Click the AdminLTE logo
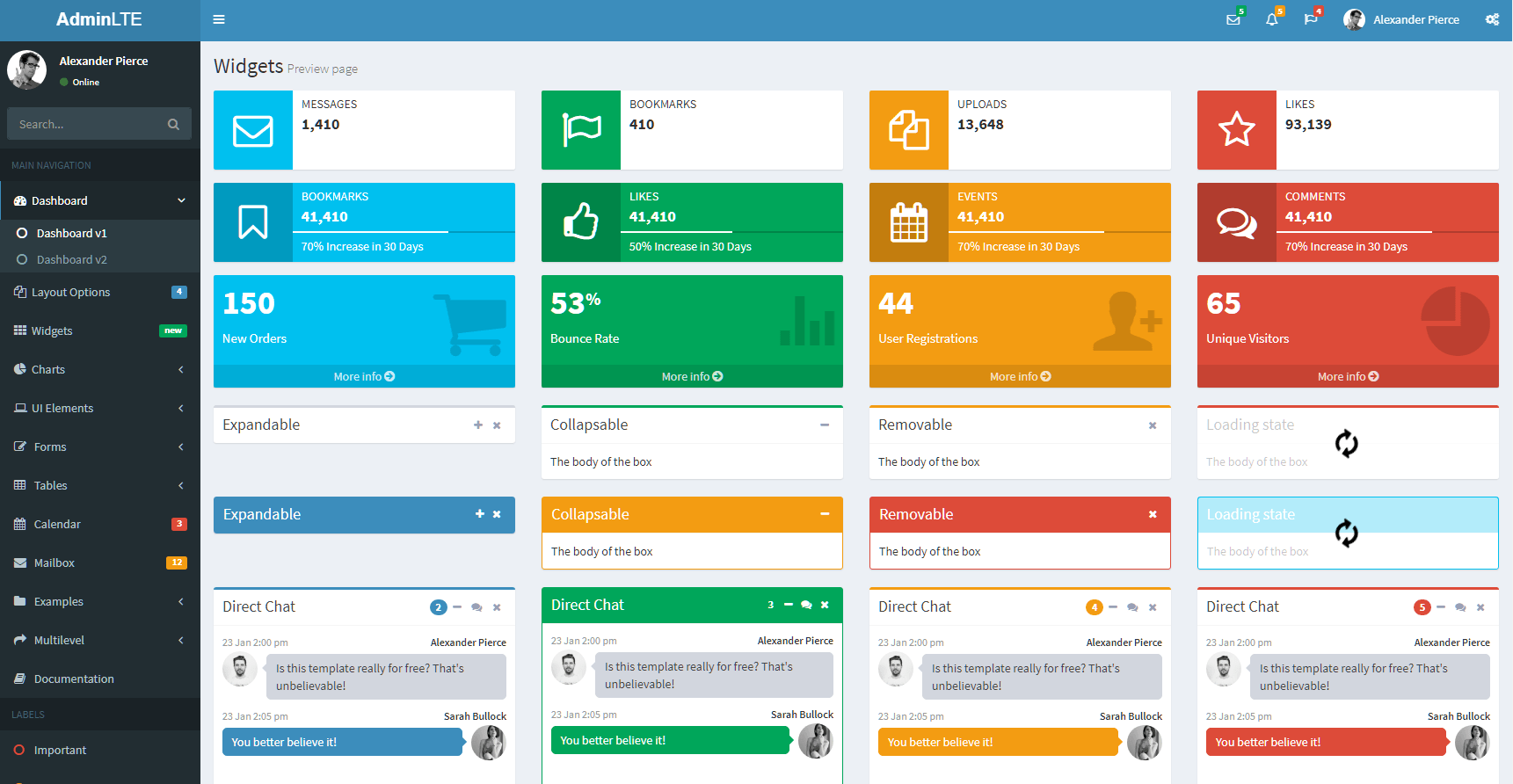 click(x=99, y=19)
